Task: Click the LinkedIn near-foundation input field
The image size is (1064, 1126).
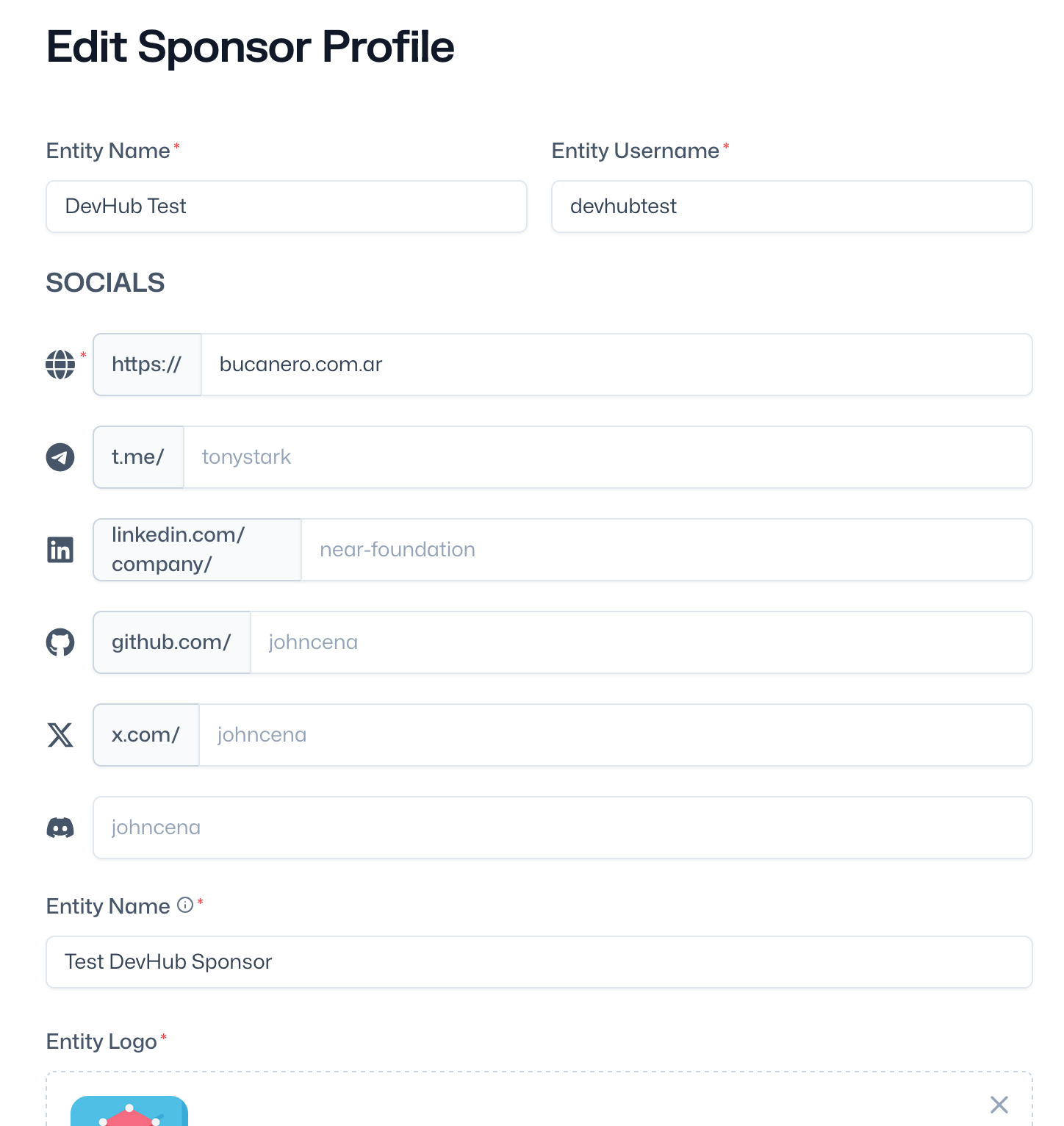Action: coord(666,550)
